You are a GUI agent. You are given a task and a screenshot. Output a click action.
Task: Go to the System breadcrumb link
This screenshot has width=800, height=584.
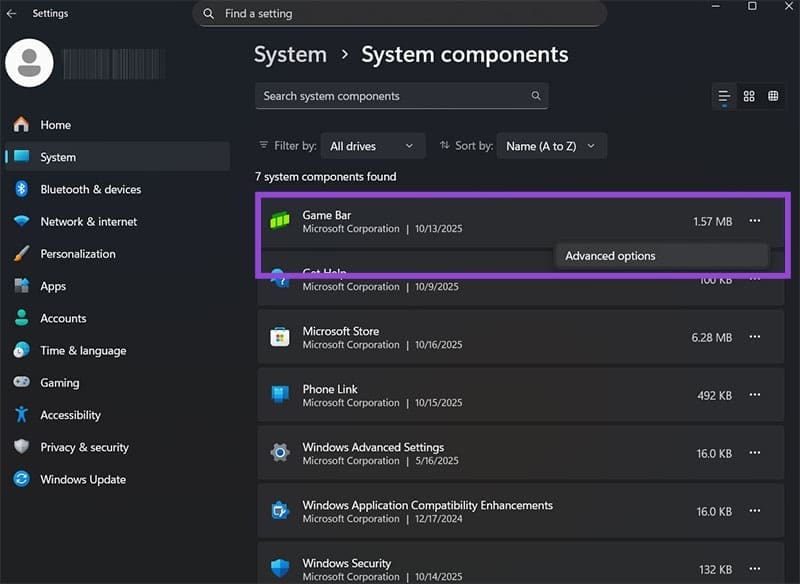(x=290, y=54)
